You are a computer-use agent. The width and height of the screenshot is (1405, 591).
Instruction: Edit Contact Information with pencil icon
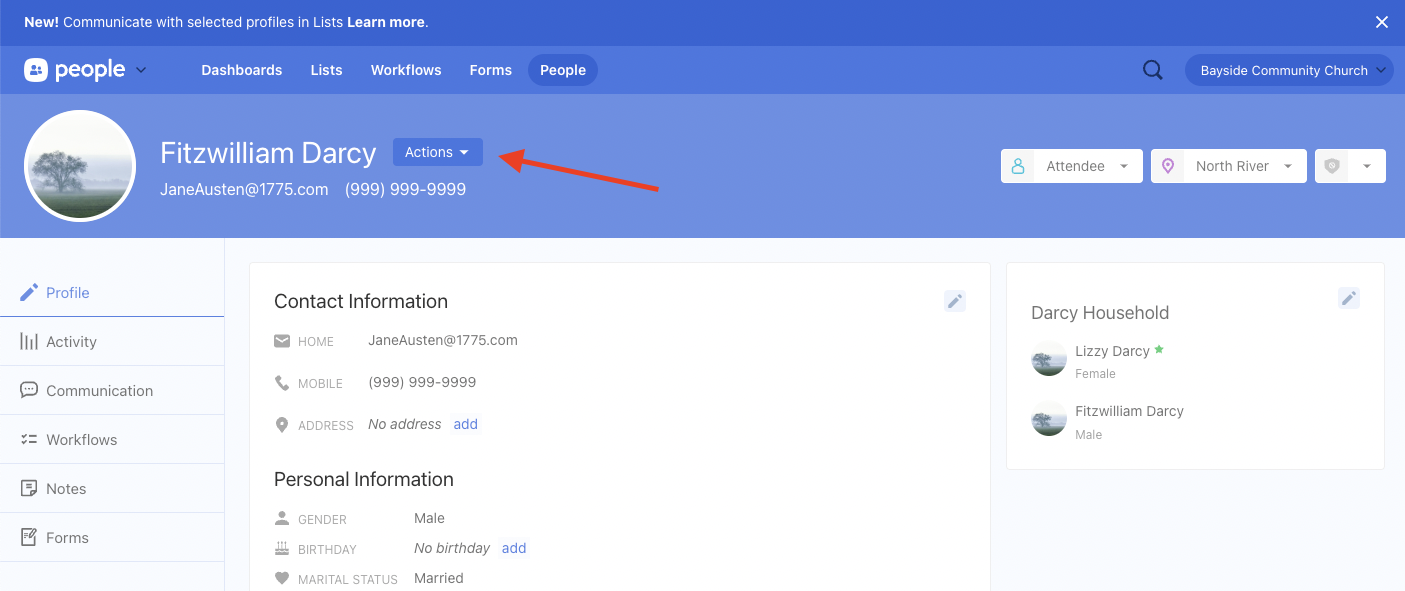[x=954, y=301]
